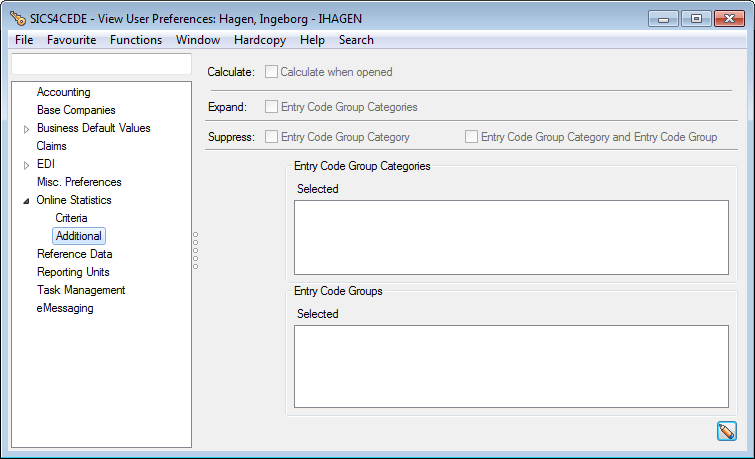This screenshot has width=755, height=459.
Task: Open the Favourite menu
Action: 72,40
